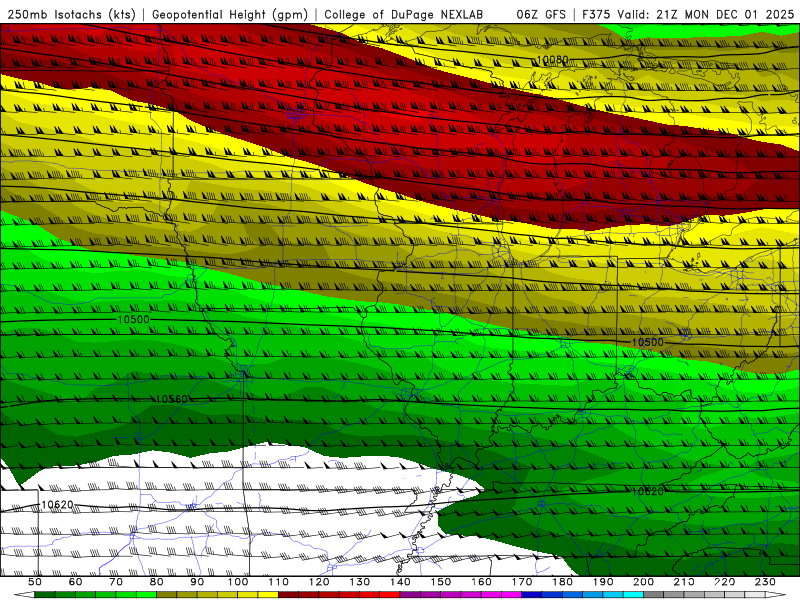Pick the dark gray swatch starting at 200
Image resolution: width=800 pixels, height=600 pixels.
pyautogui.click(x=653, y=594)
